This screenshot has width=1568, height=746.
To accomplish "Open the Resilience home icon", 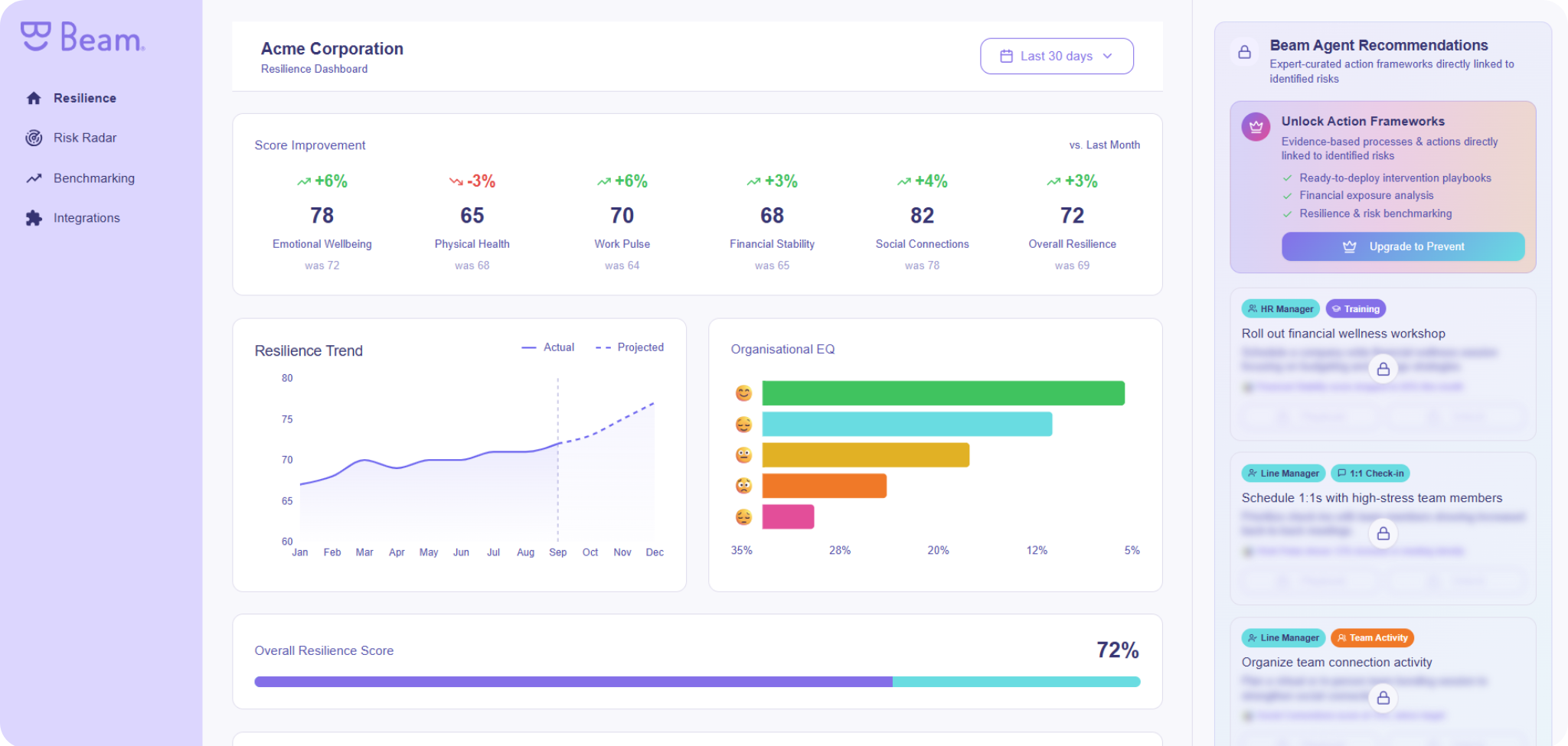I will (x=34, y=98).
